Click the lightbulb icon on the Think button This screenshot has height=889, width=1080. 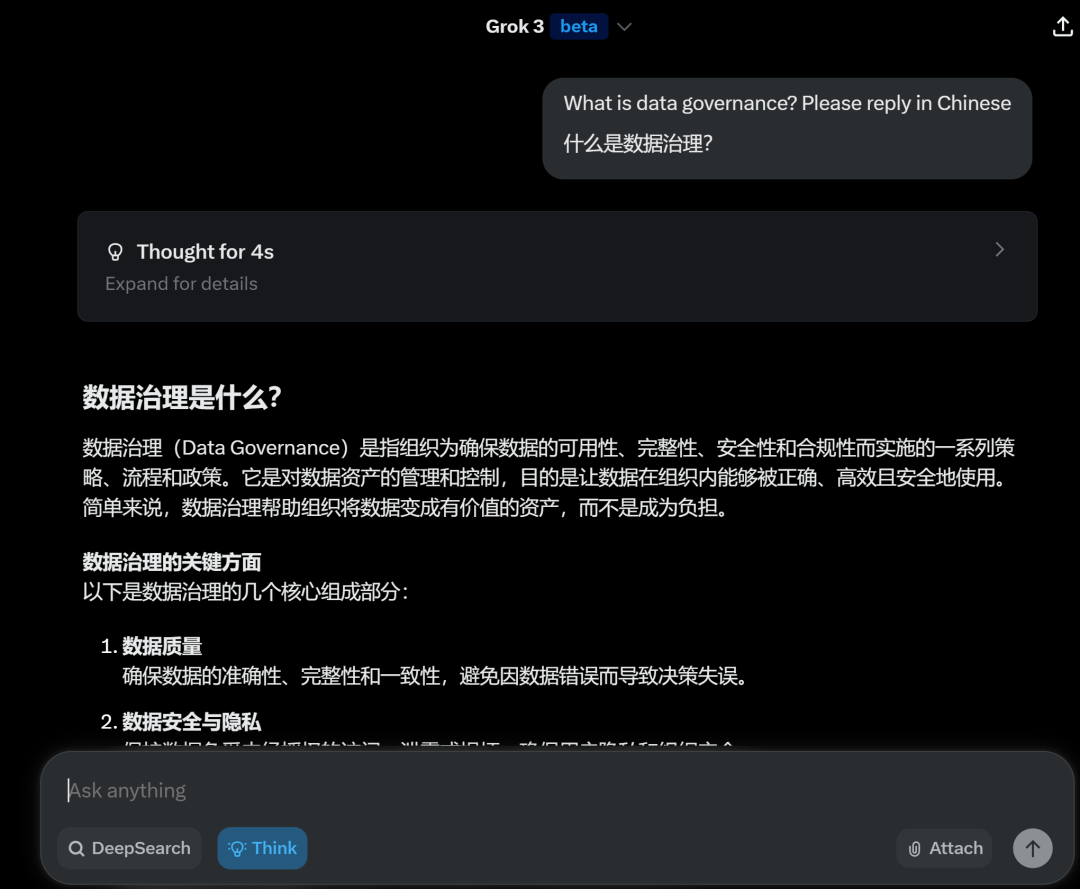pyautogui.click(x=236, y=848)
